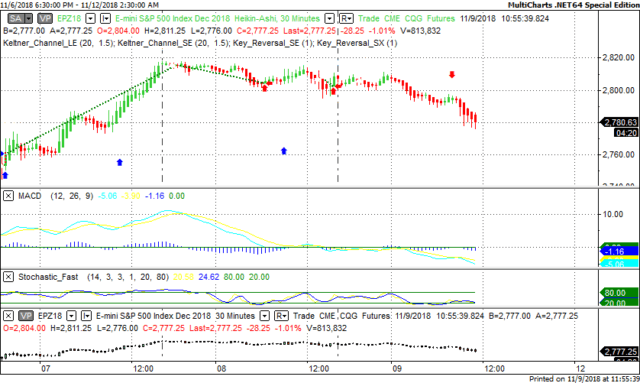
Task: Open the symbol dropdown next to green EPZ18
Action: coord(91,19)
